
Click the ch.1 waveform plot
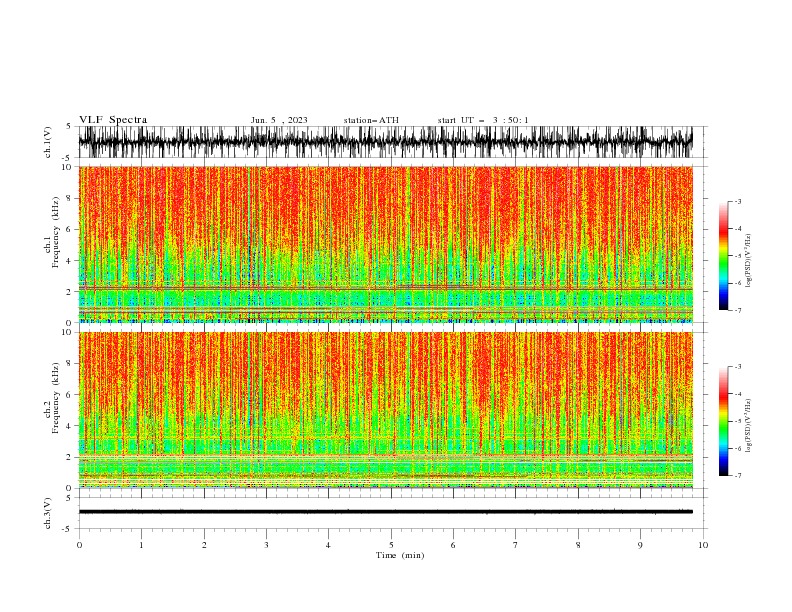(x=385, y=142)
